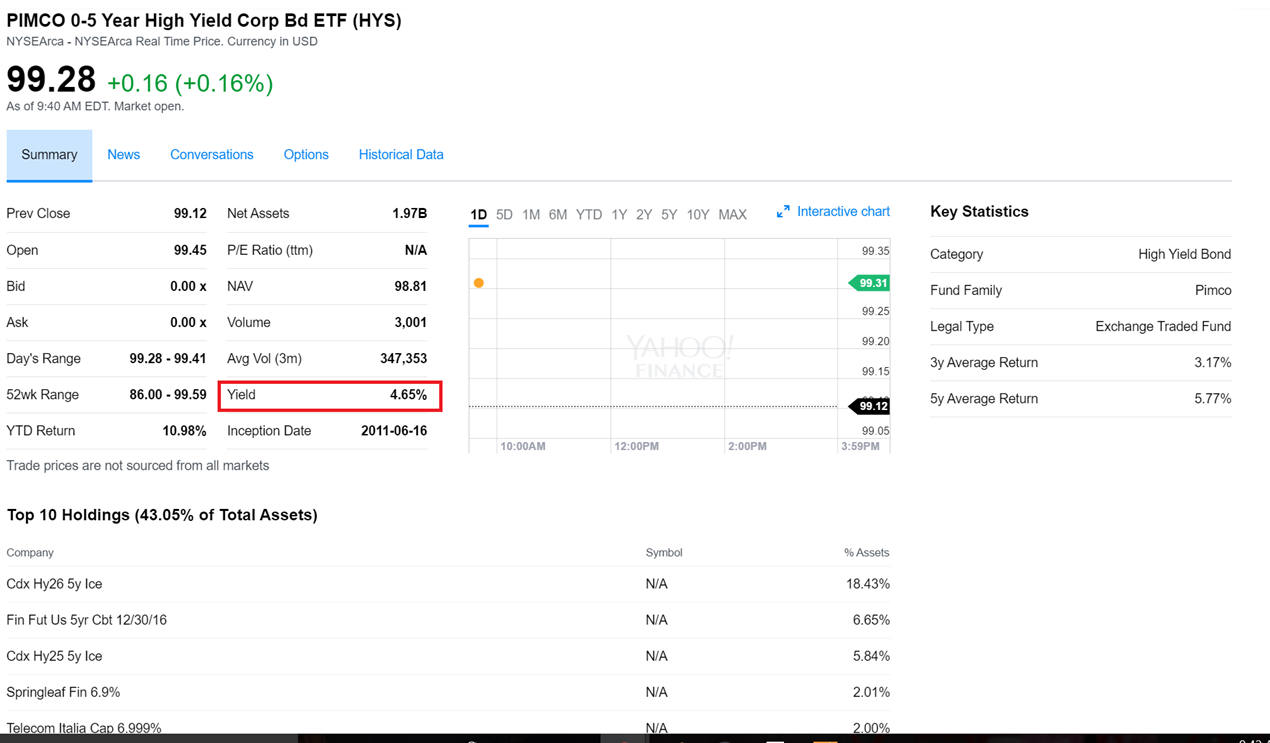Switch to the News tab

point(124,155)
